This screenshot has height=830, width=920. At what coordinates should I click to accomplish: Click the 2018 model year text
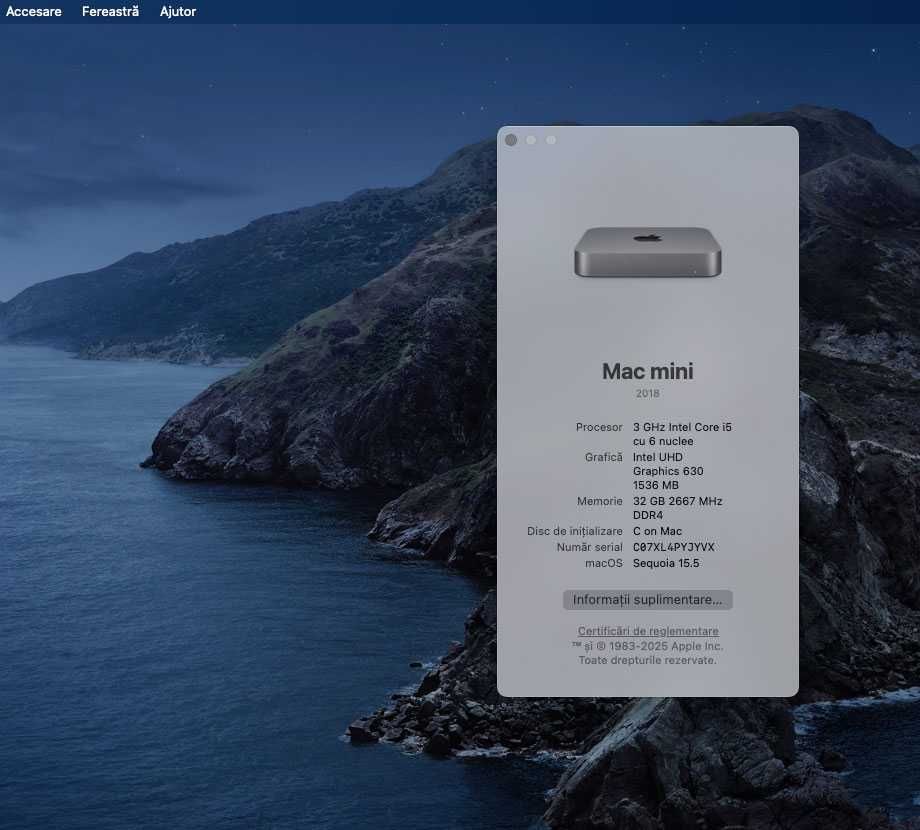(x=648, y=393)
